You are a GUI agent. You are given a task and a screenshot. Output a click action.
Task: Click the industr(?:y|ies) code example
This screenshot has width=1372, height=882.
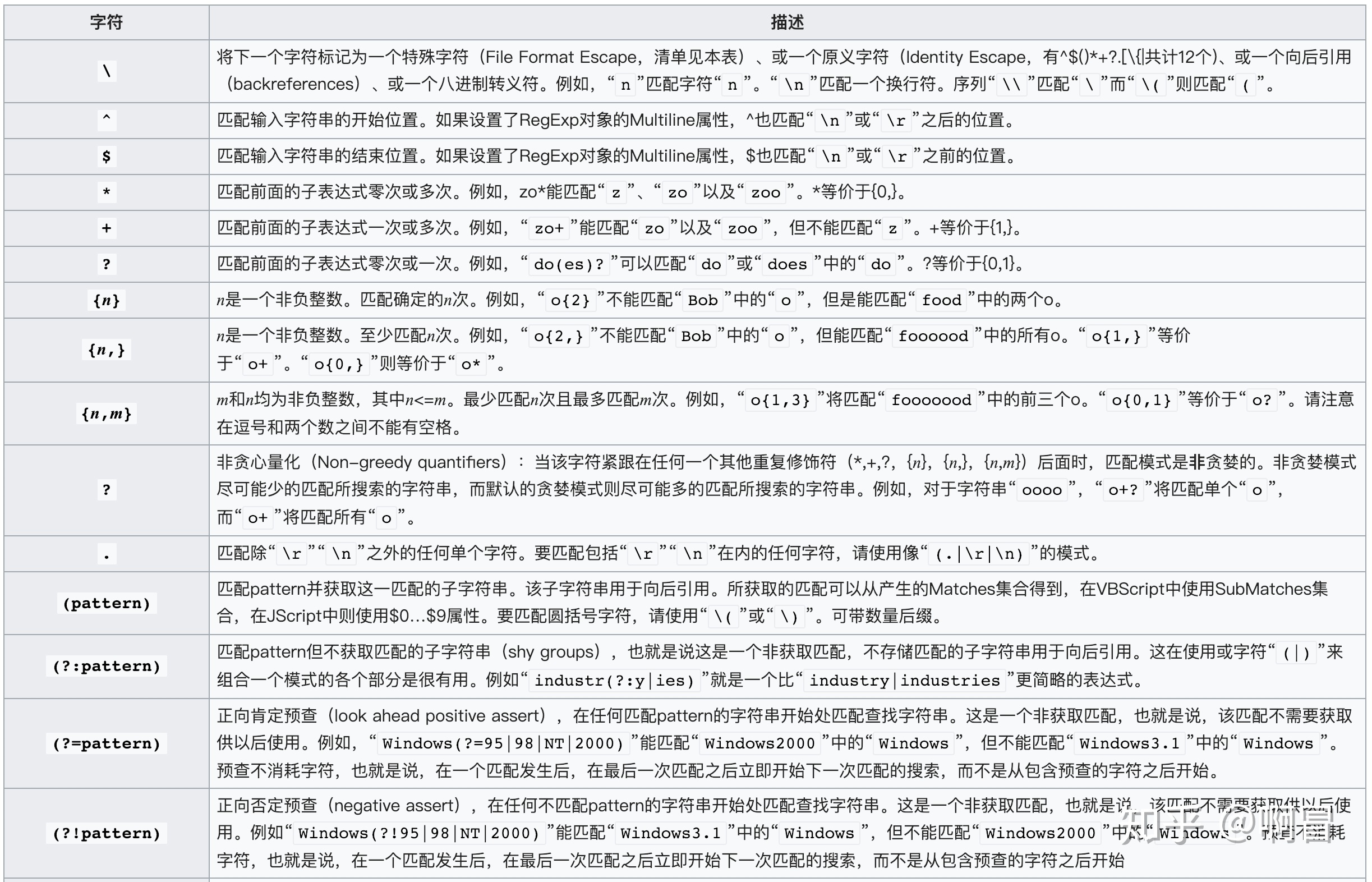[614, 681]
